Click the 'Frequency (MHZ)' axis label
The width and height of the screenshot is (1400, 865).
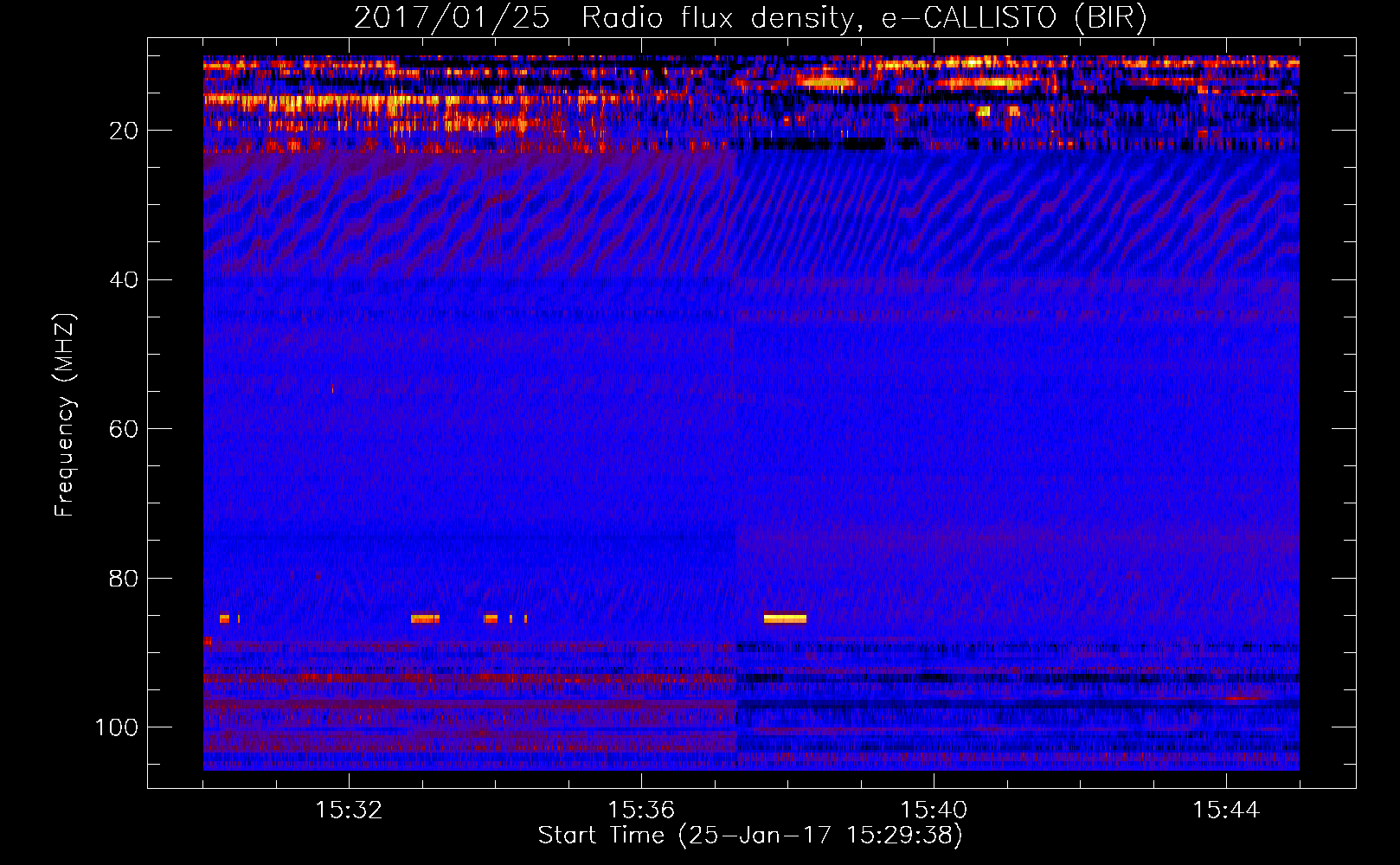[x=65, y=415]
